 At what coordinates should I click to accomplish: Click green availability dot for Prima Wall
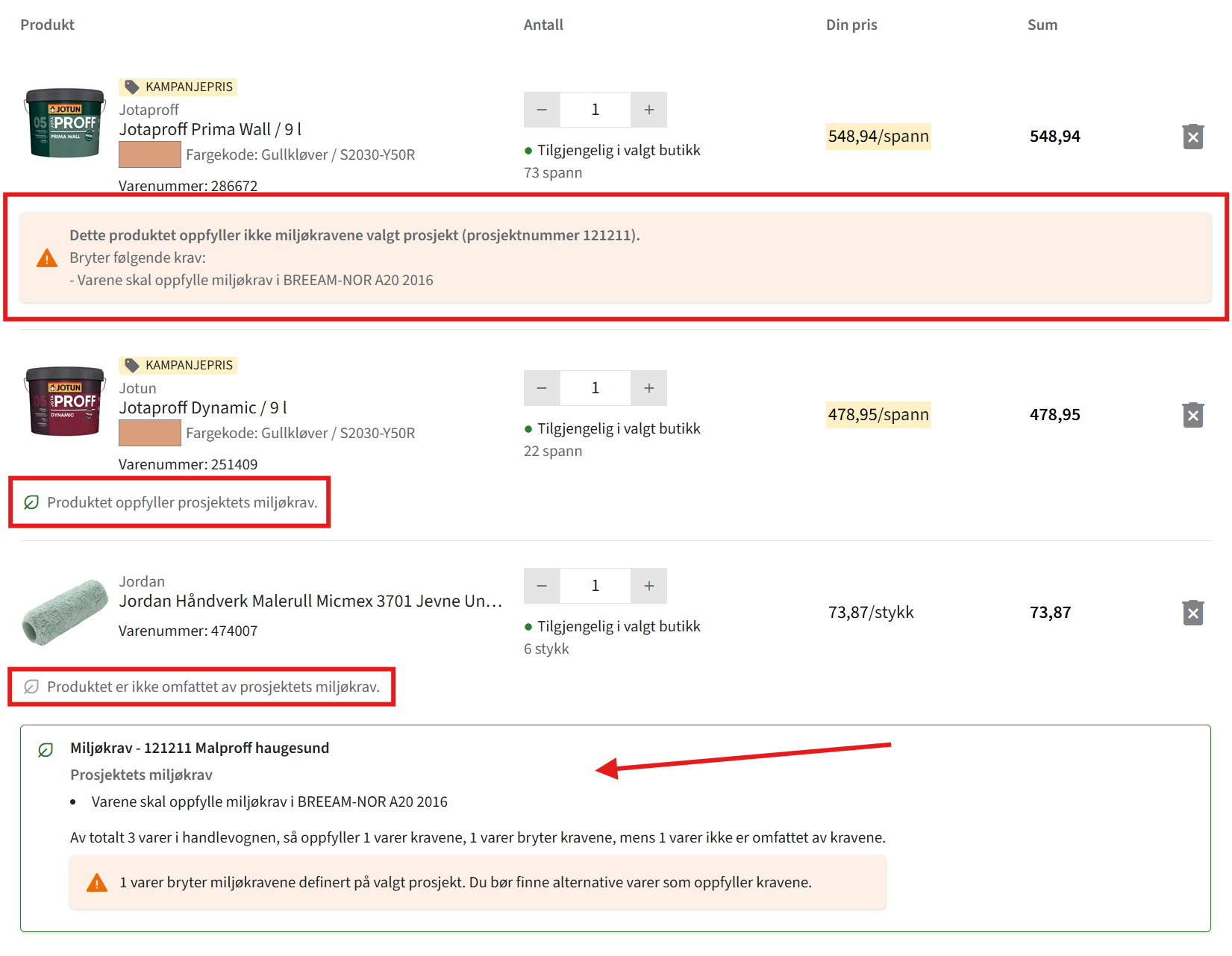[x=528, y=151]
